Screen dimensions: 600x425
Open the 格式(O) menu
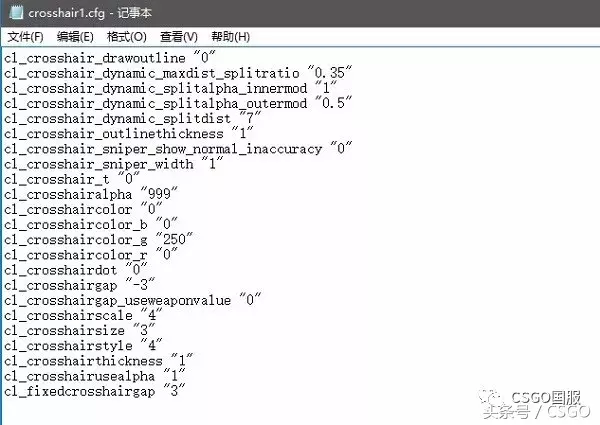[127, 37]
